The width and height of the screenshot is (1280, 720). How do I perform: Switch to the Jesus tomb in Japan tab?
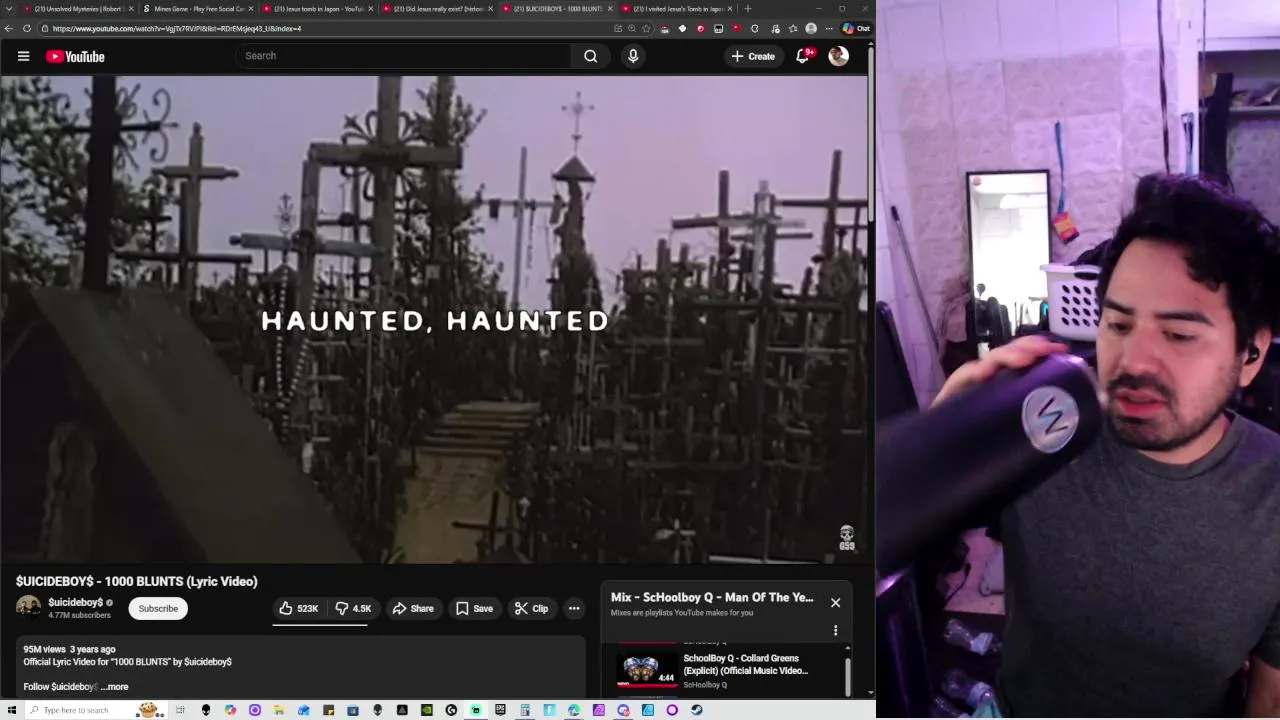pyautogui.click(x=318, y=9)
